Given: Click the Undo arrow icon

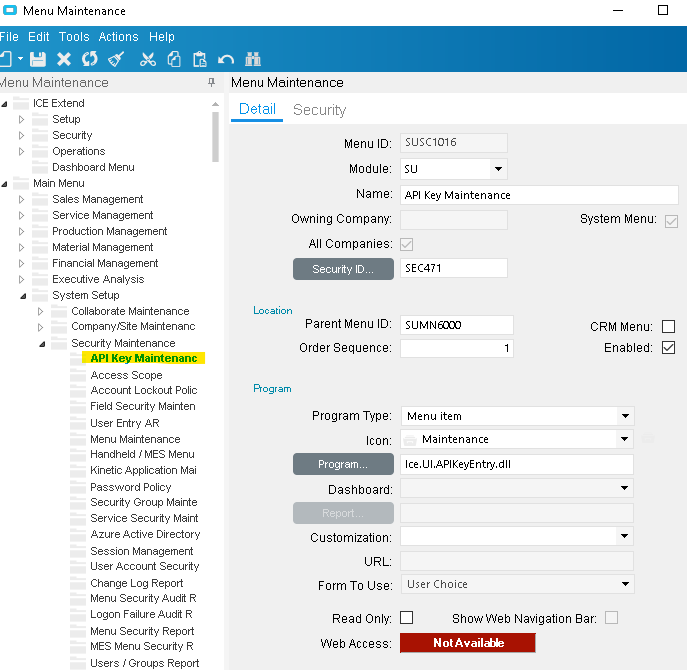Looking at the screenshot, I should [x=226, y=60].
